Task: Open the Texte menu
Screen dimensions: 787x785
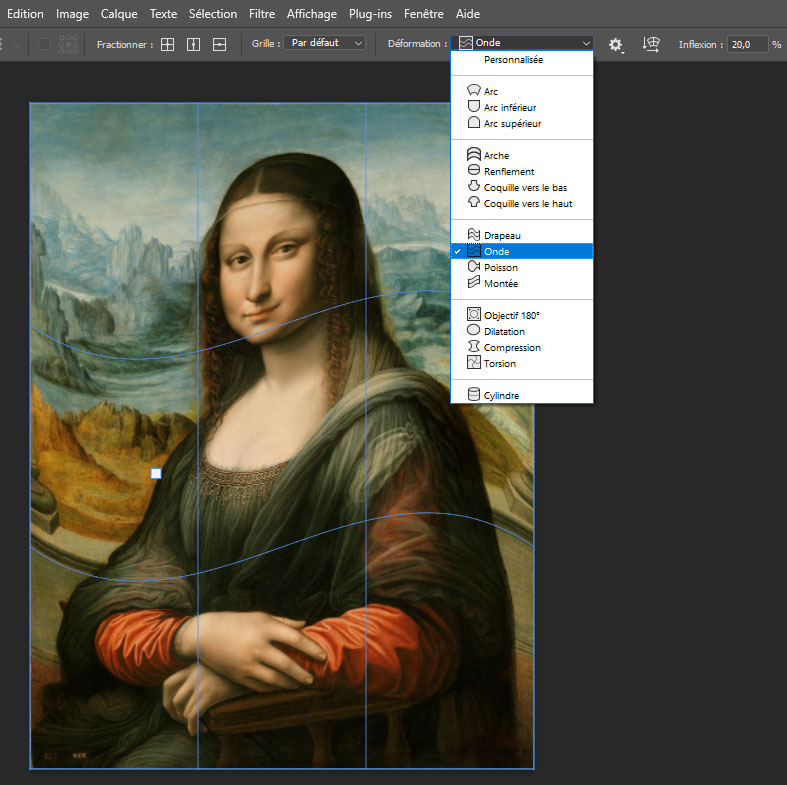Action: [163, 14]
